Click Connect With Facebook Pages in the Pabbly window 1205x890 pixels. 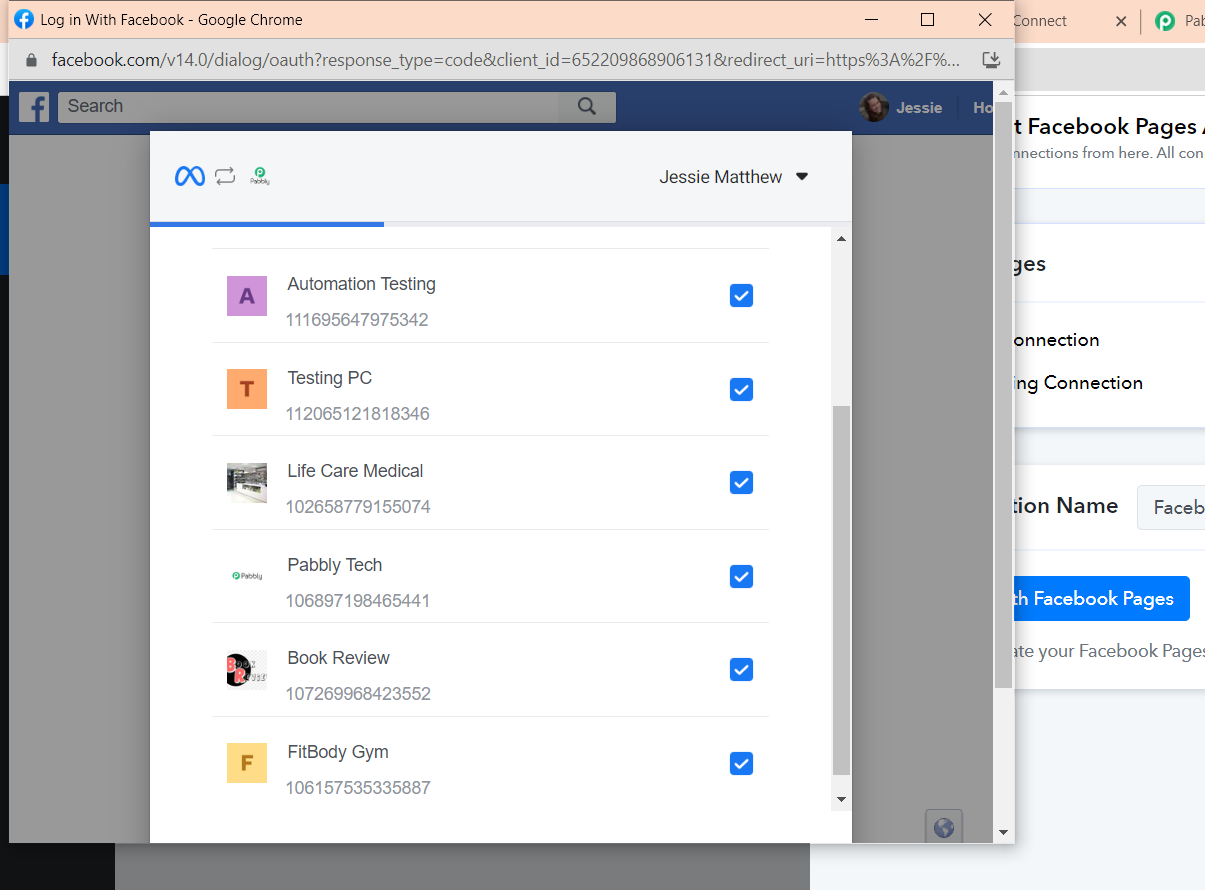click(1101, 599)
